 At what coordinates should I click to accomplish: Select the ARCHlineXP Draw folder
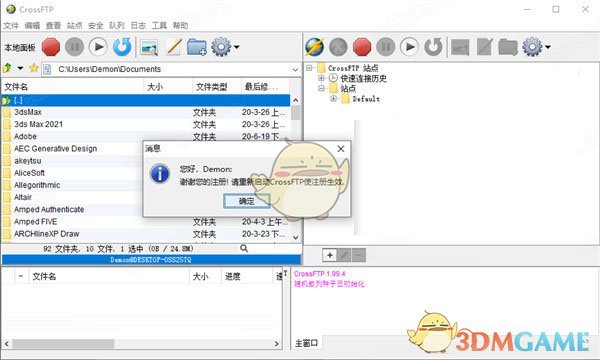click(x=146, y=234)
